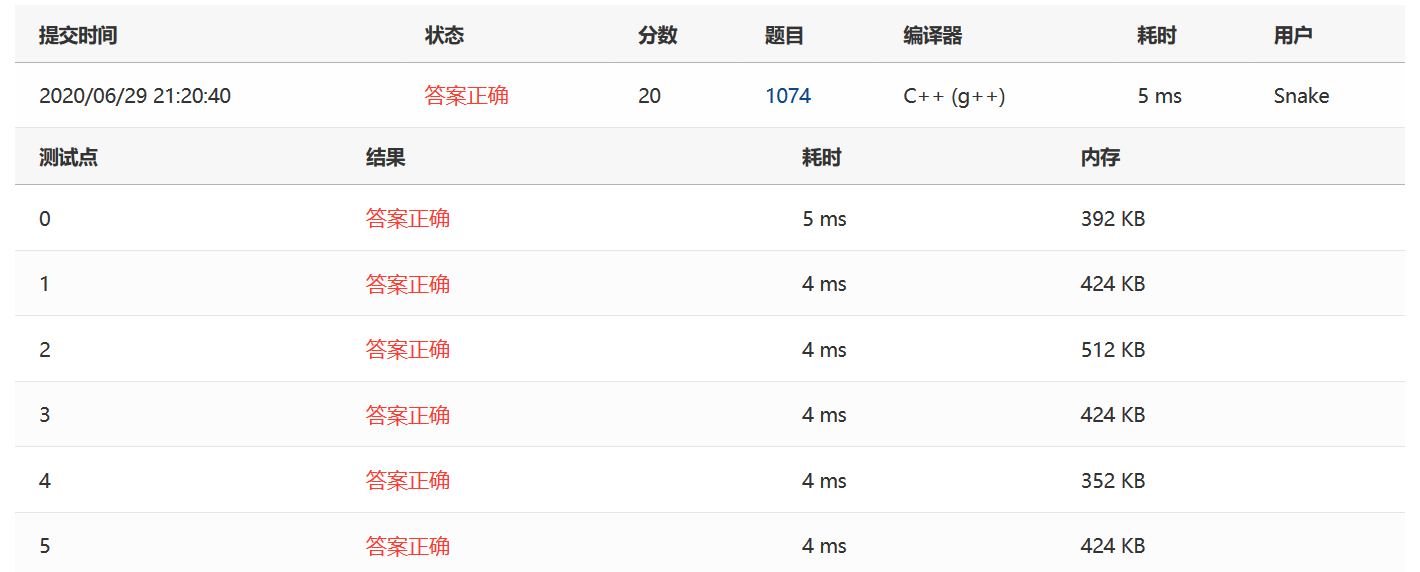
Task: Click the compiler value C++ (g++)
Action: (x=954, y=96)
